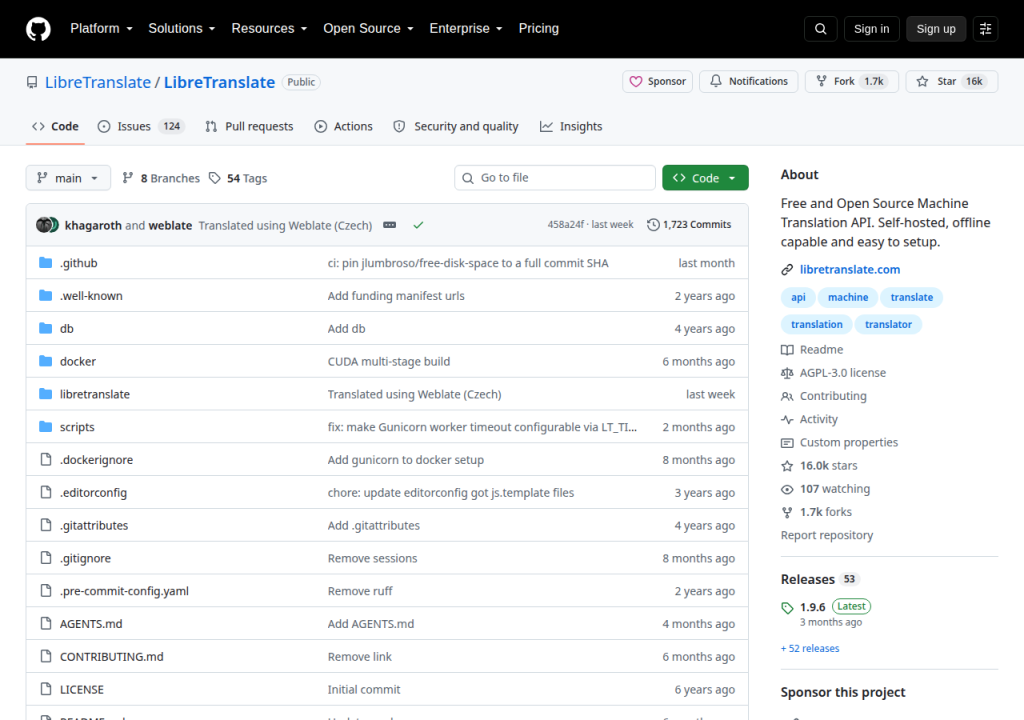The height and width of the screenshot is (720, 1024).
Task: Go to Pricing page
Action: coord(539,29)
